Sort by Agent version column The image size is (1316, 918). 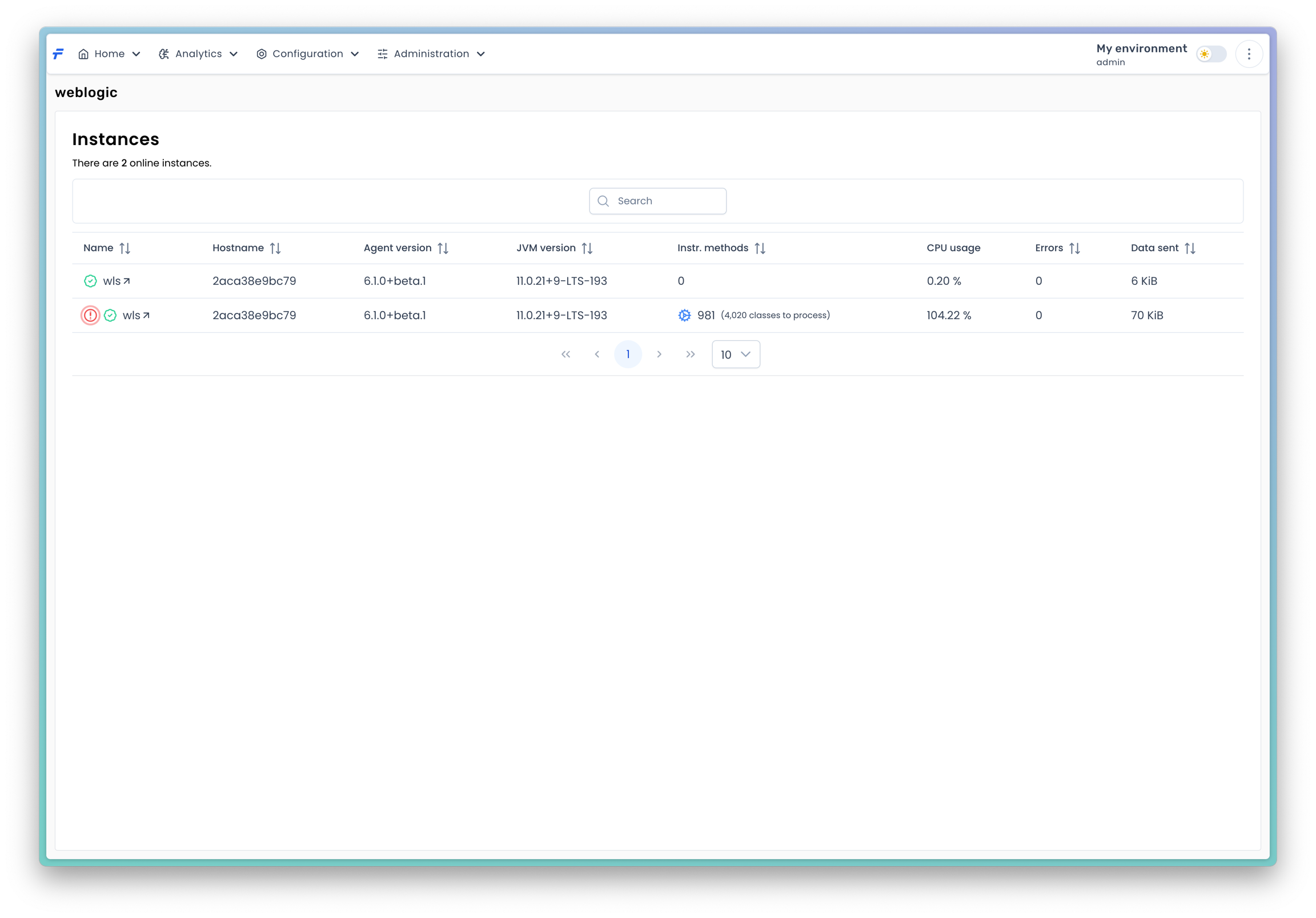click(x=443, y=248)
